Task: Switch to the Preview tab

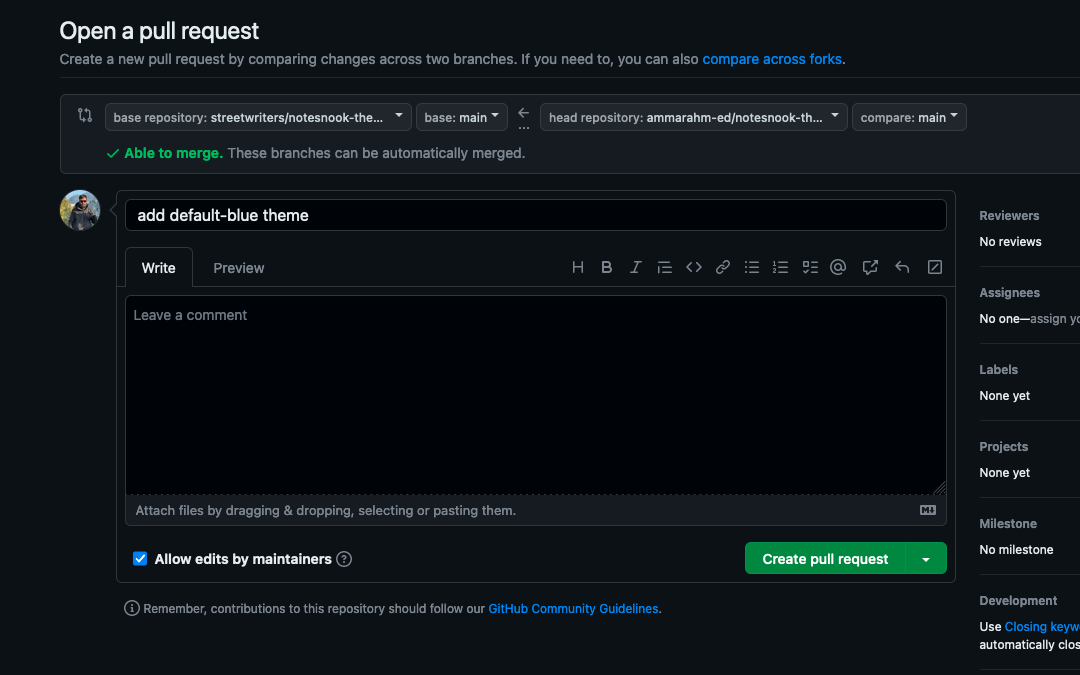Action: pyautogui.click(x=238, y=268)
